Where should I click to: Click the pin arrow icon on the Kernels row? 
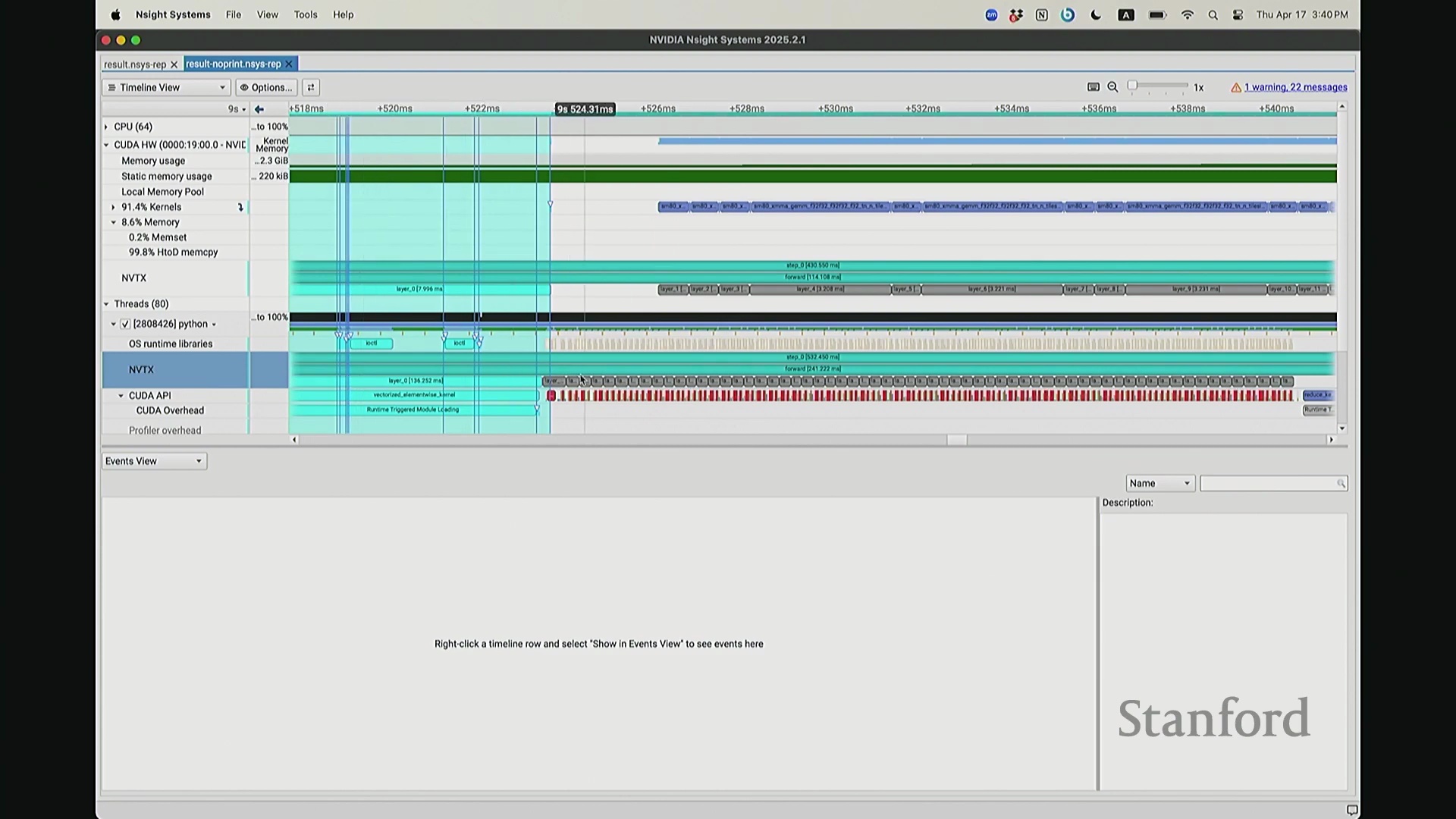click(240, 207)
